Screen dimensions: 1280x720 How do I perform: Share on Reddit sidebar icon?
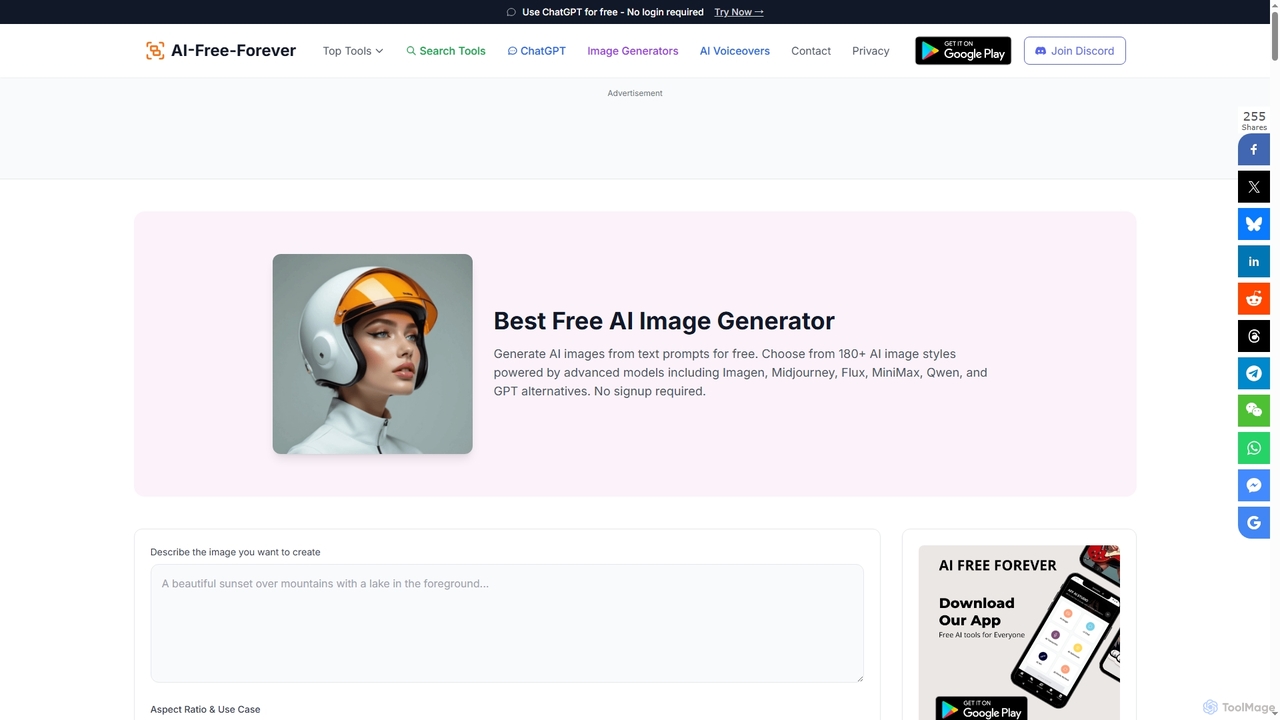pos(1254,299)
